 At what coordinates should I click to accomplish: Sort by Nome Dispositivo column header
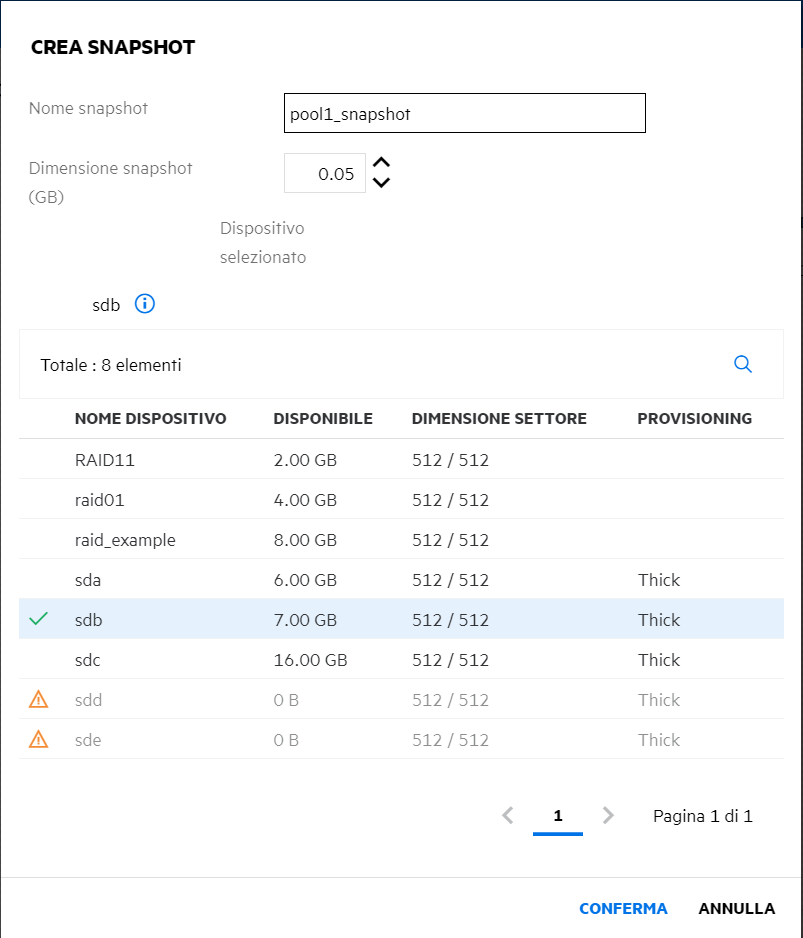151,418
